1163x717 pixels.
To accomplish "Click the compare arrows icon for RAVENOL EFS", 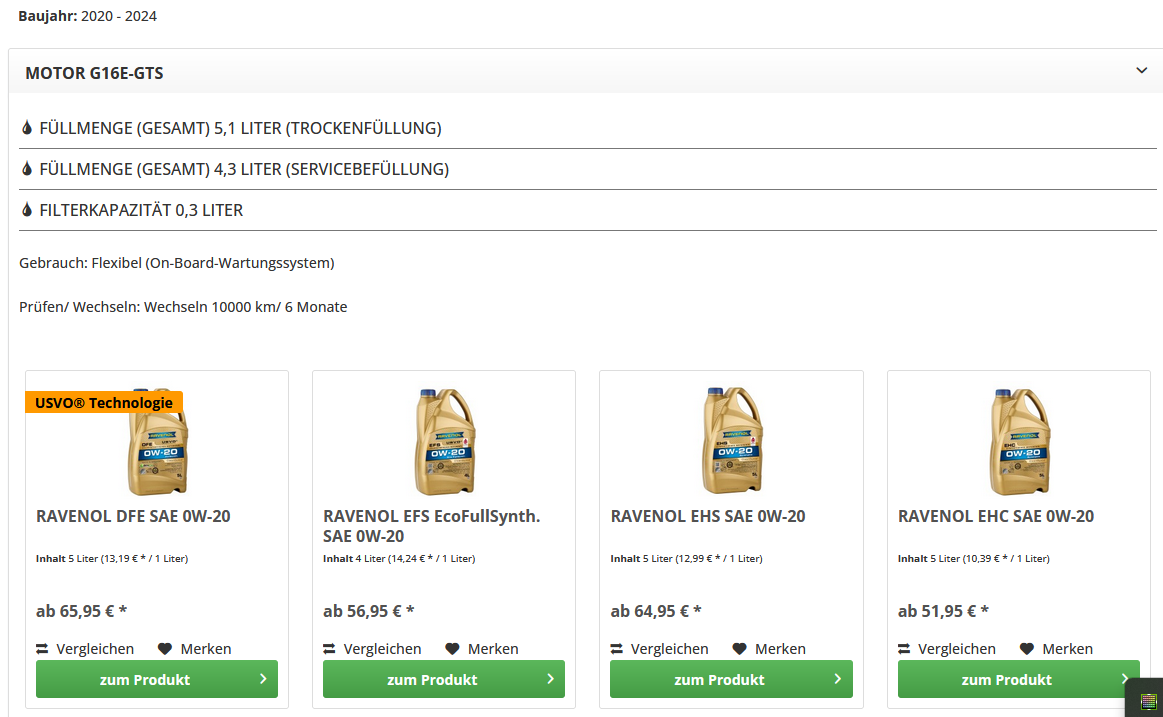I will click(x=329, y=649).
